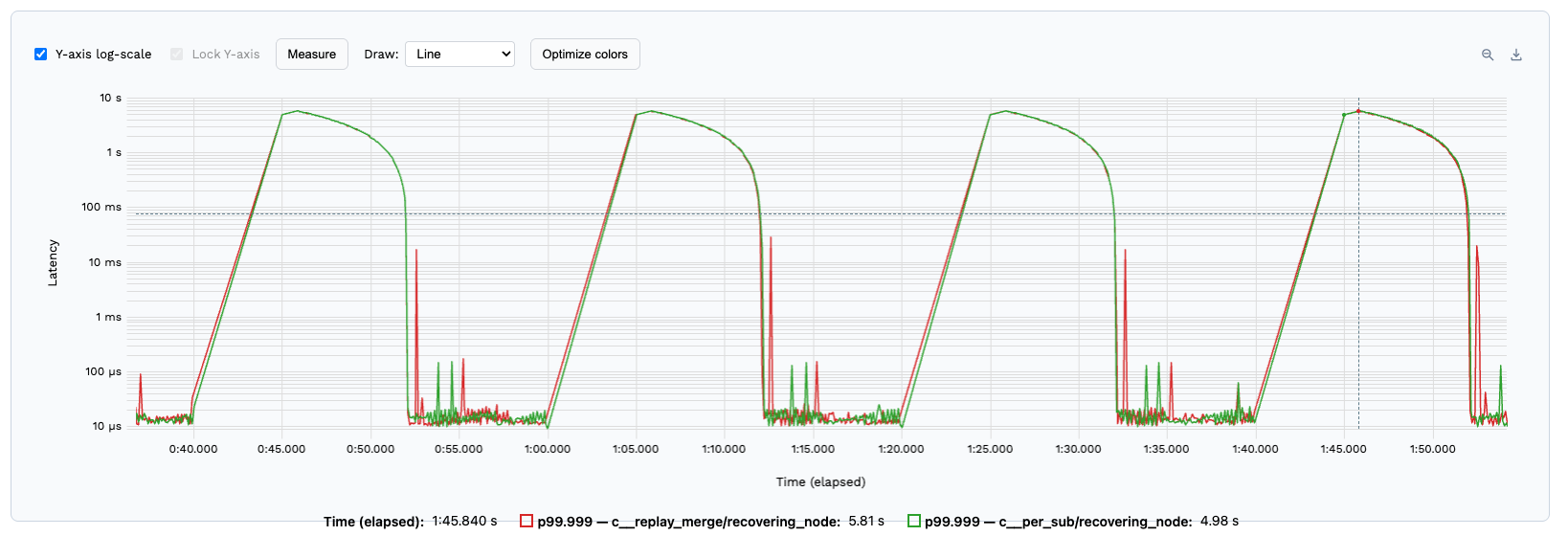Click the 1 ms y-axis label
This screenshot has width=1568, height=536.
108,317
